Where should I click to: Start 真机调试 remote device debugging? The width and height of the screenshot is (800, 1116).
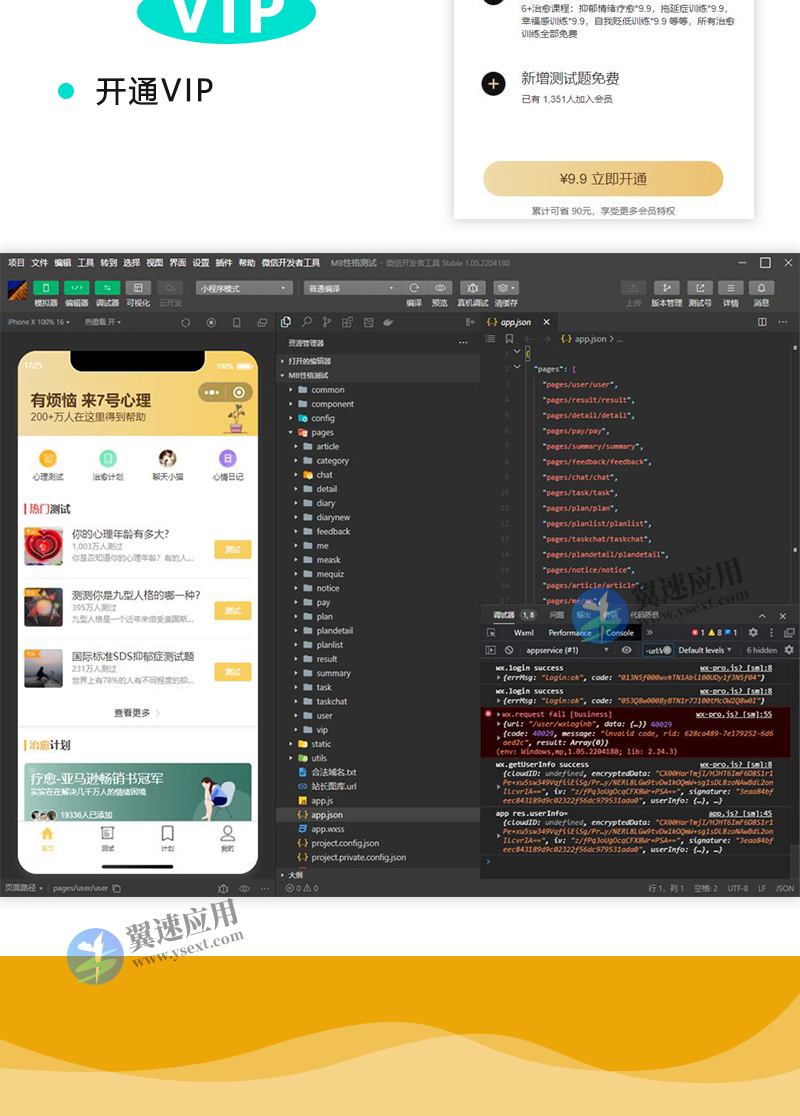coord(473,288)
